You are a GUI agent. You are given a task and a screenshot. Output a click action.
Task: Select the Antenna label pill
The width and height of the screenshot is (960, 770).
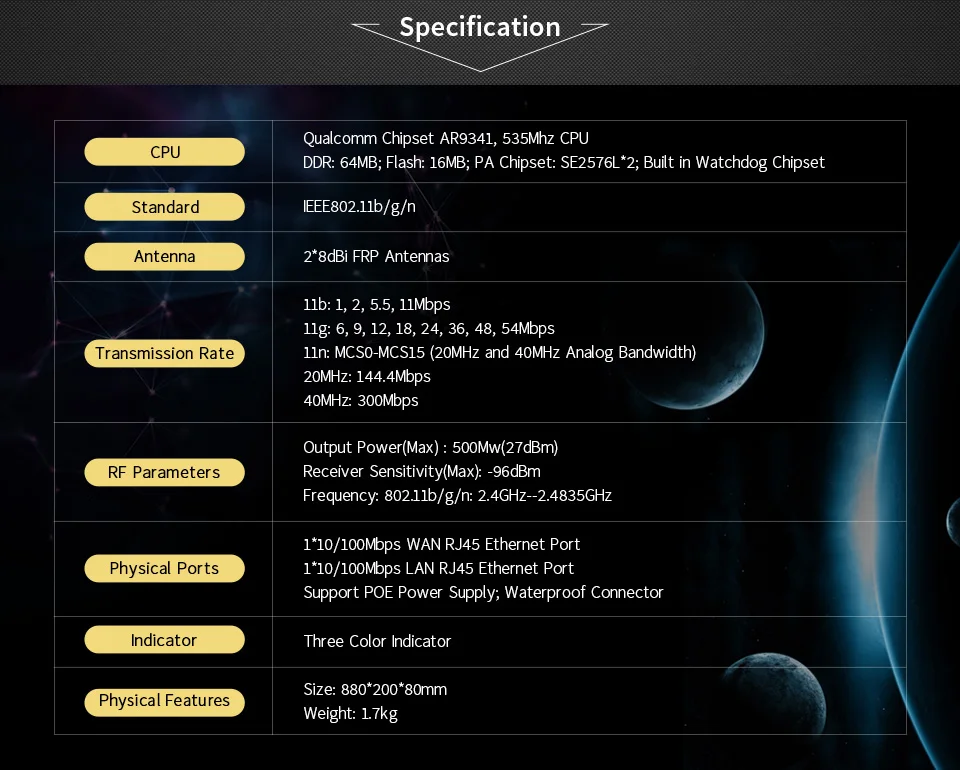[165, 256]
